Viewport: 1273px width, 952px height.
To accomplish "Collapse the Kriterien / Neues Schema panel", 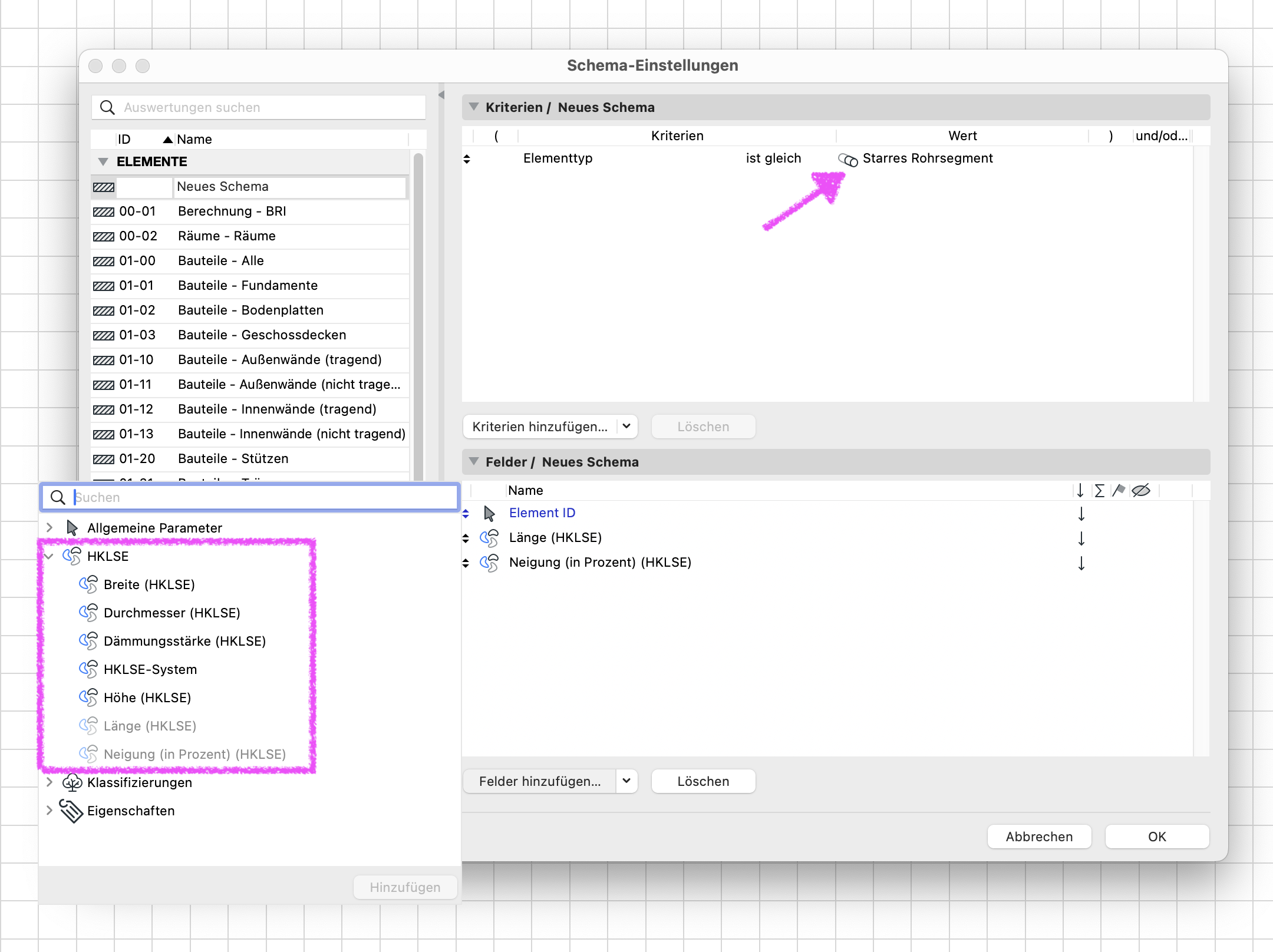I will [473, 107].
